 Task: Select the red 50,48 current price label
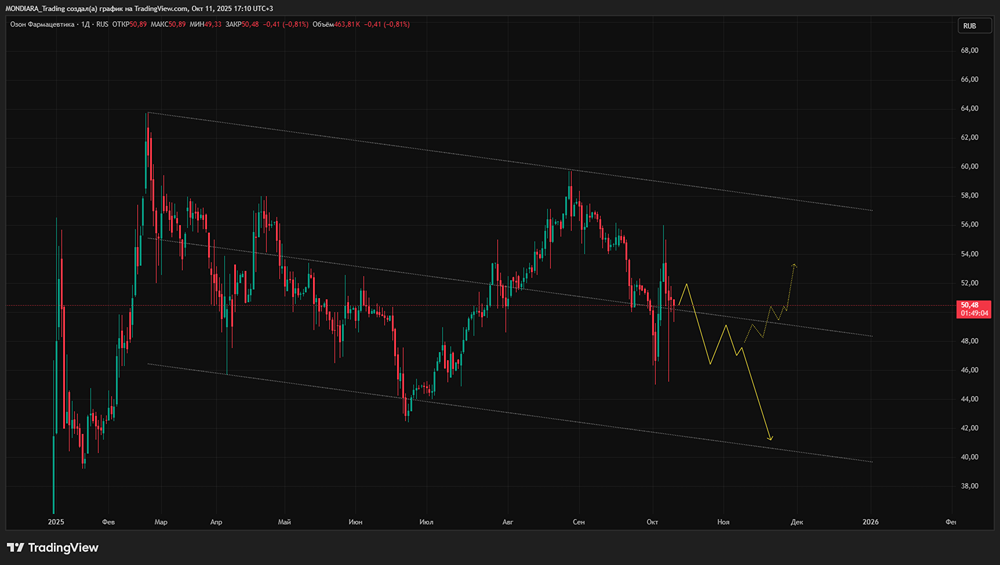click(x=973, y=304)
